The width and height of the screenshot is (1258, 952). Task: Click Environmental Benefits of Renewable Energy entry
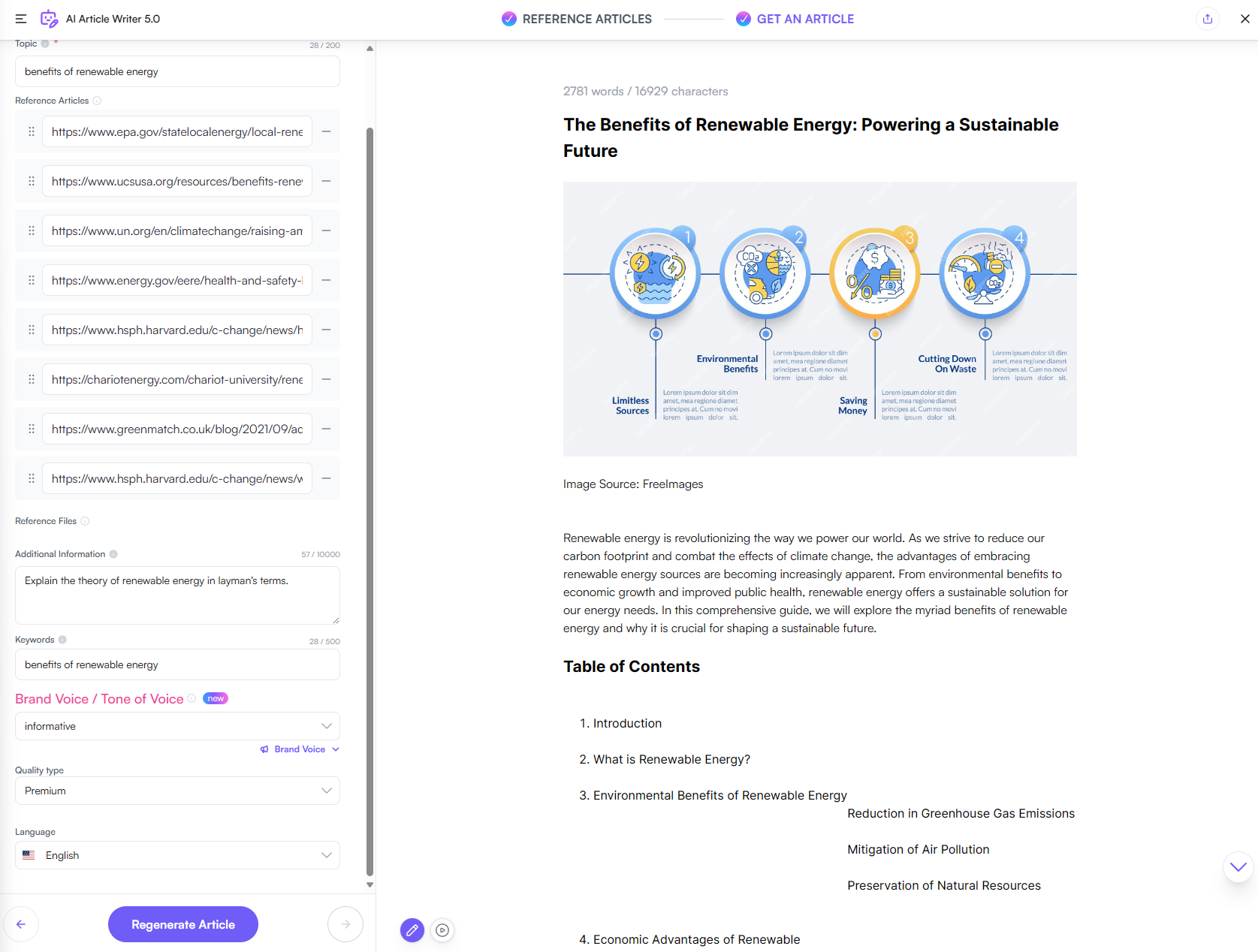(x=720, y=795)
